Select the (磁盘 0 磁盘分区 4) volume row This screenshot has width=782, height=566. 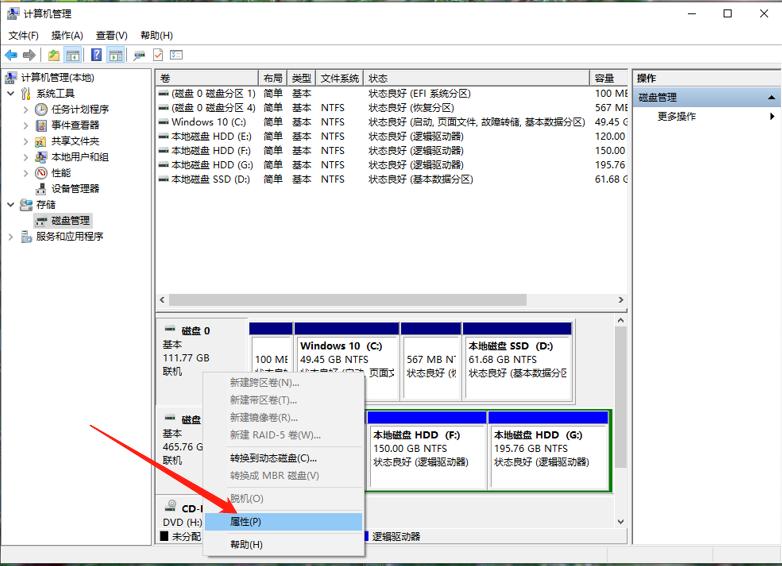click(x=391, y=108)
